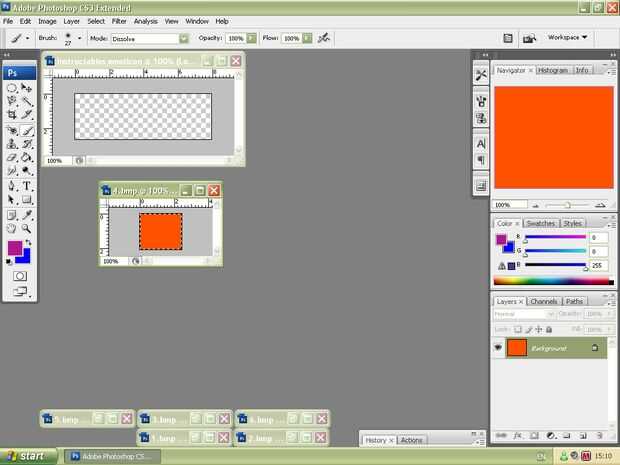Open Layers panel options menu

pyautogui.click(x=611, y=302)
